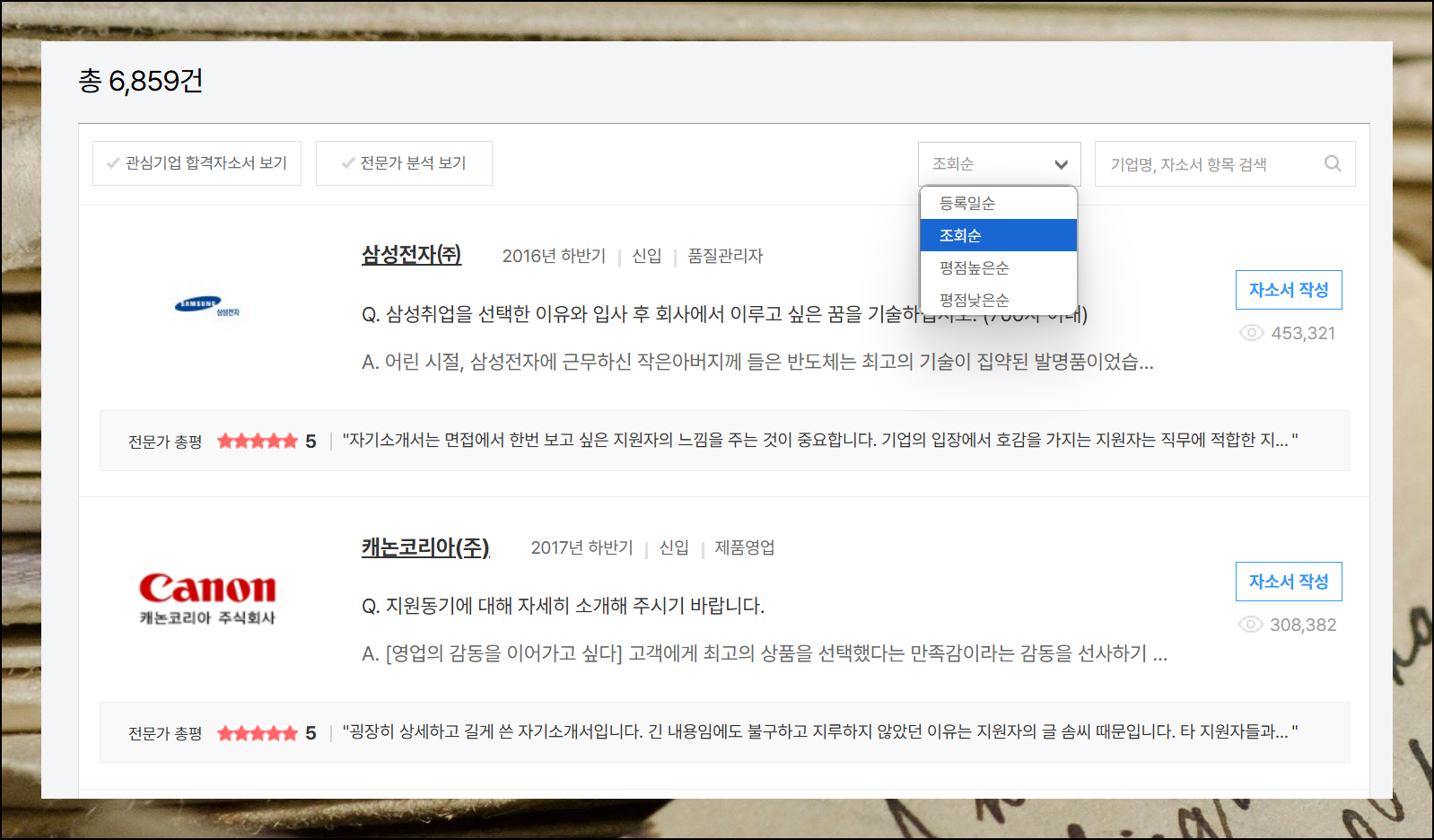Toggle 관심기업 합격자소서 보기 filter
The height and width of the screenshot is (840, 1434).
click(x=197, y=163)
